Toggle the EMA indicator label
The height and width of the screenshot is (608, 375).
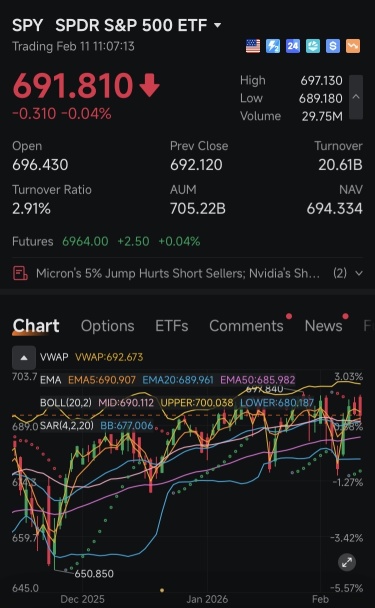tap(51, 380)
